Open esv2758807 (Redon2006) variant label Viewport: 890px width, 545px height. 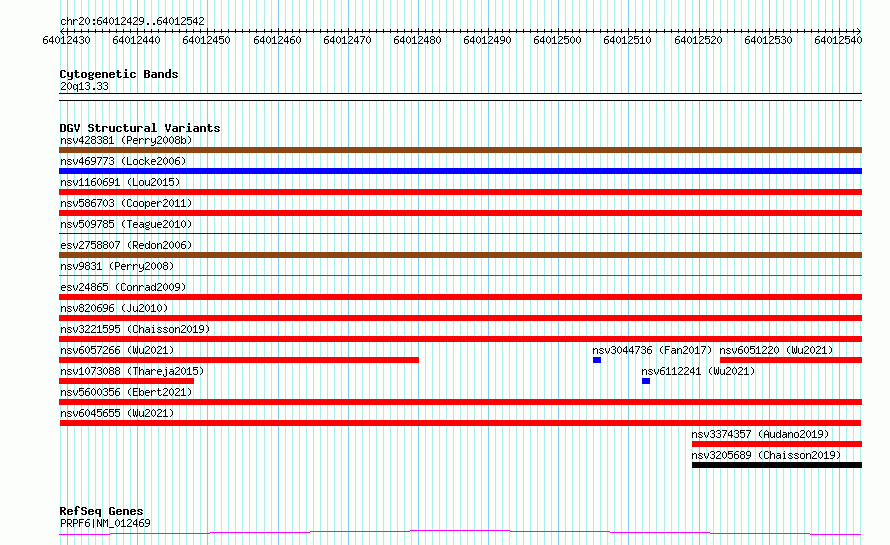(x=126, y=245)
